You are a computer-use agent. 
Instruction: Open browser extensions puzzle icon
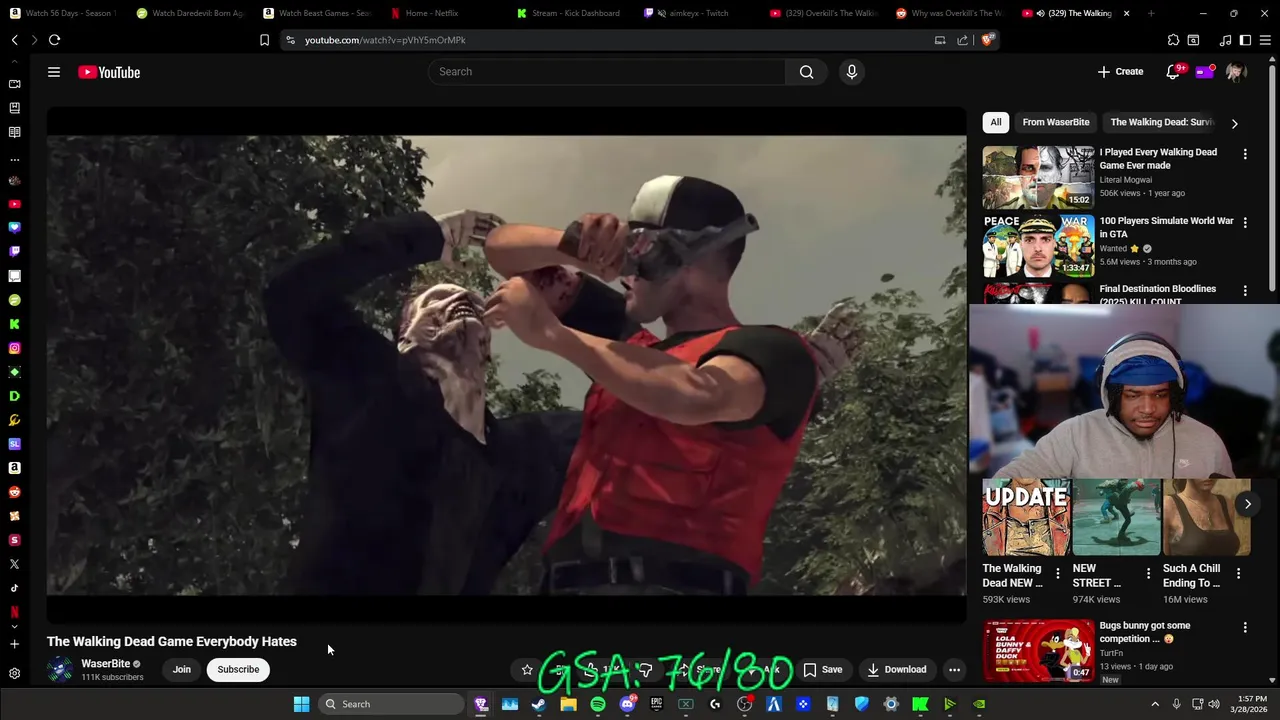pyautogui.click(x=1173, y=40)
